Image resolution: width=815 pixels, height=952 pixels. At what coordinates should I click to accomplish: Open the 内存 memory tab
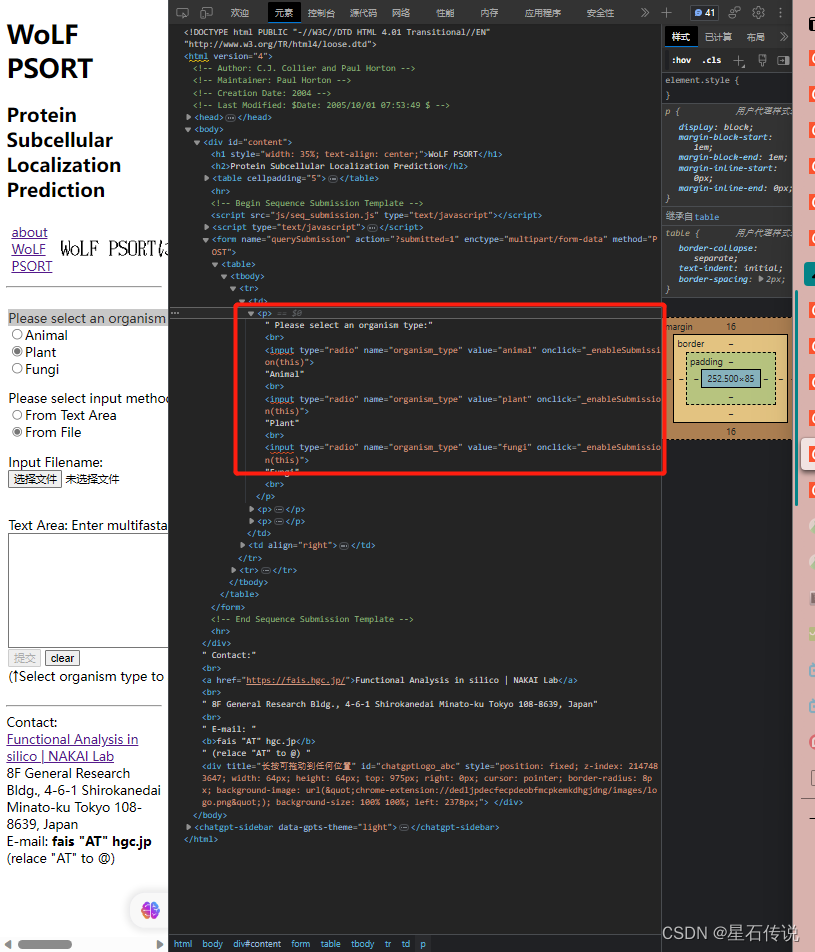point(489,13)
